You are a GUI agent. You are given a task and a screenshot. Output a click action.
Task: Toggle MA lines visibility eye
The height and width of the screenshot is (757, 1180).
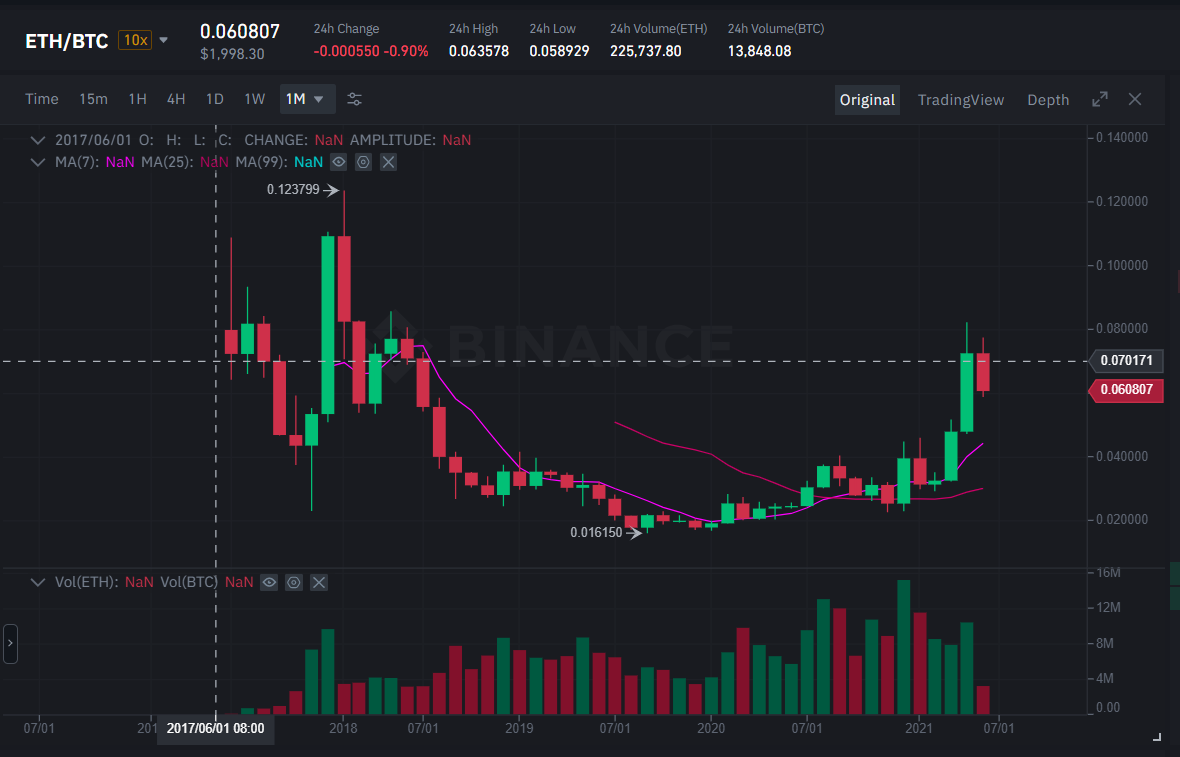(339, 162)
